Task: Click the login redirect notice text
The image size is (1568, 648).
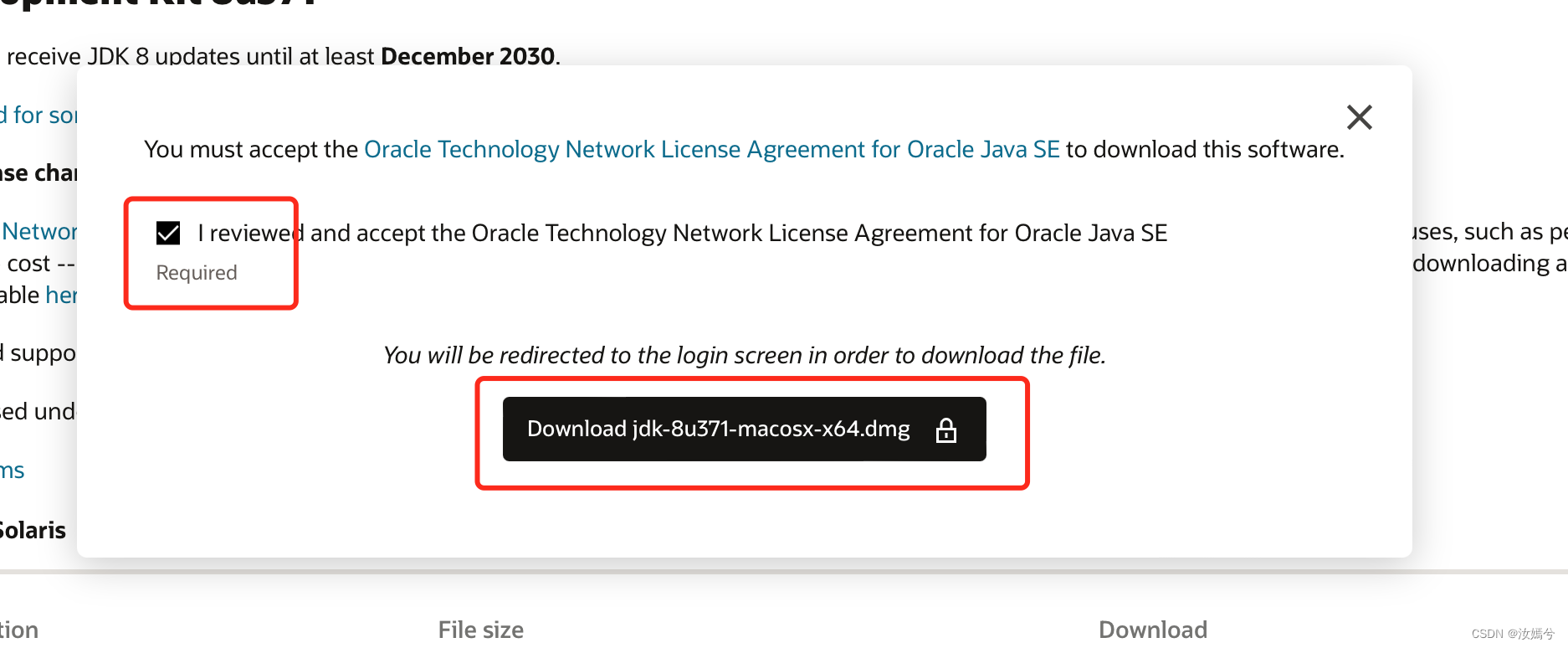Action: (x=745, y=355)
